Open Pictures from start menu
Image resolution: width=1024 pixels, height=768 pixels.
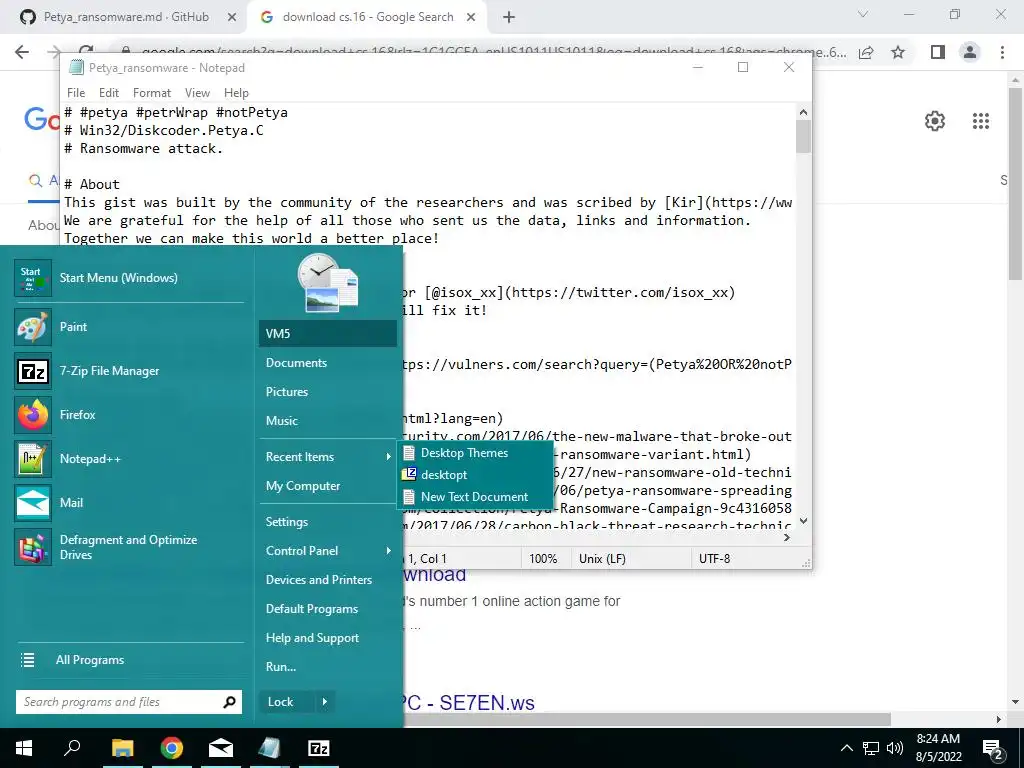tap(327, 392)
